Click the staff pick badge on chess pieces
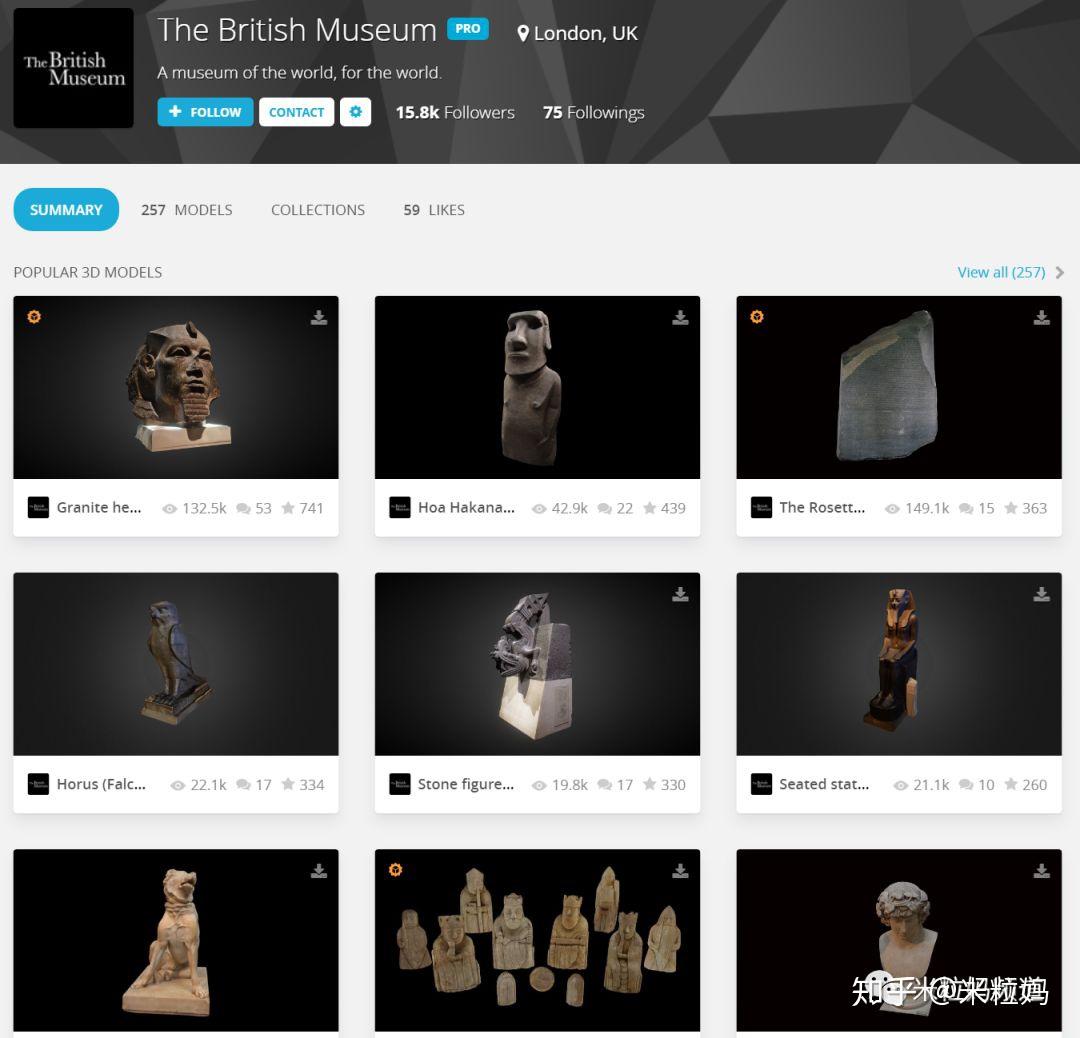 (x=395, y=869)
